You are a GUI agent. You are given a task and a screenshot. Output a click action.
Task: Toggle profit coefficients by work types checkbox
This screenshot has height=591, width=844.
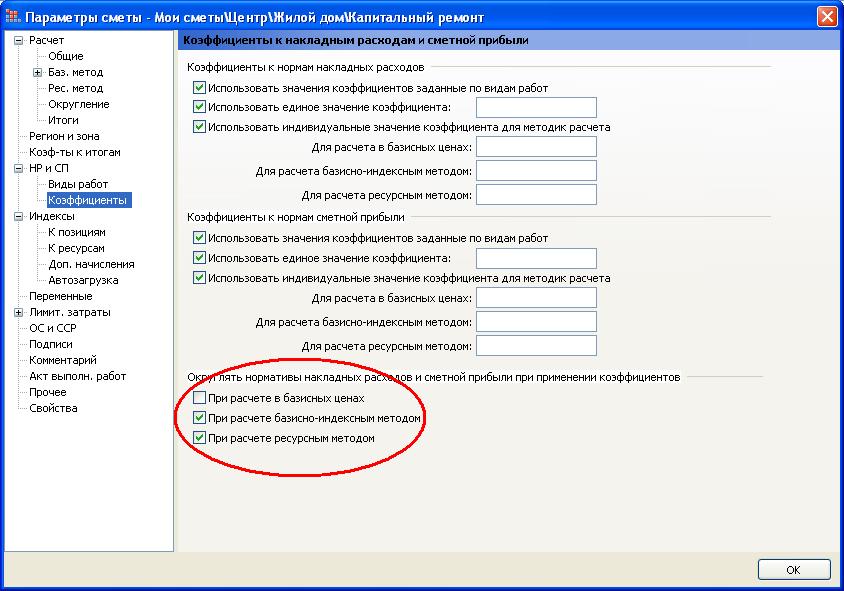tap(199, 238)
